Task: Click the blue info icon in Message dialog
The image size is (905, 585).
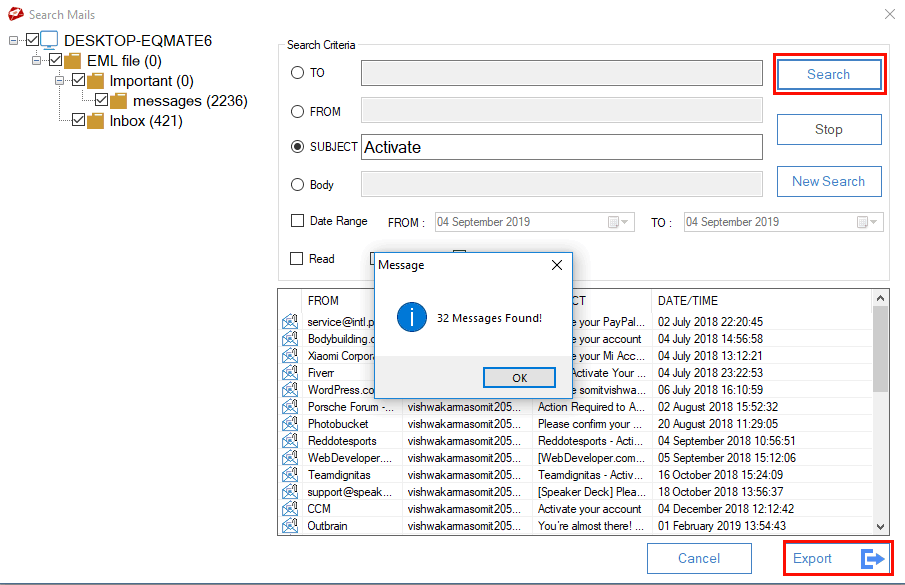Action: 412,318
